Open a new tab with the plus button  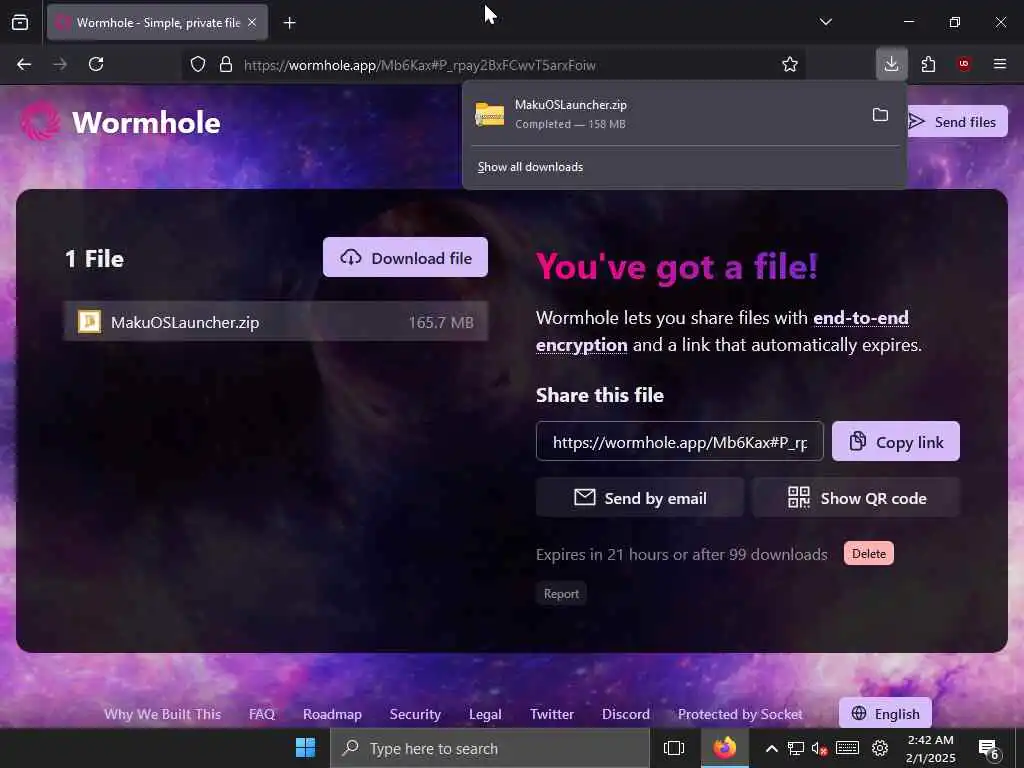point(290,23)
